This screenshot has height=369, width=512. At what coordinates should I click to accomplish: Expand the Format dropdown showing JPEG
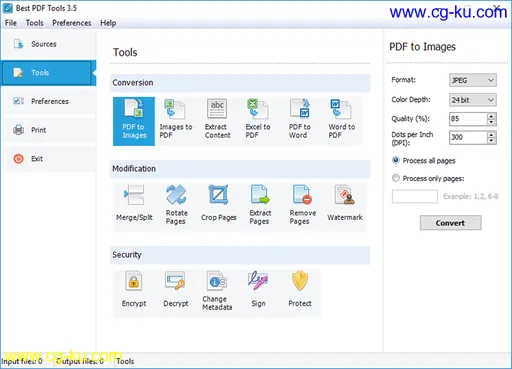click(473, 80)
